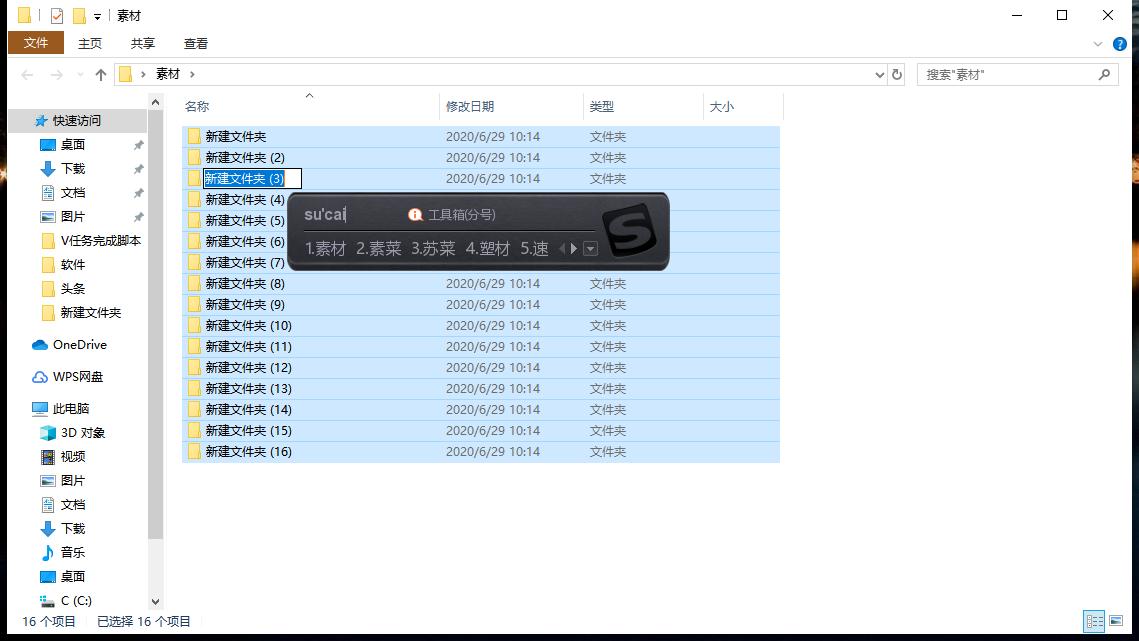Refresh the folder with the refresh icon

(896, 74)
